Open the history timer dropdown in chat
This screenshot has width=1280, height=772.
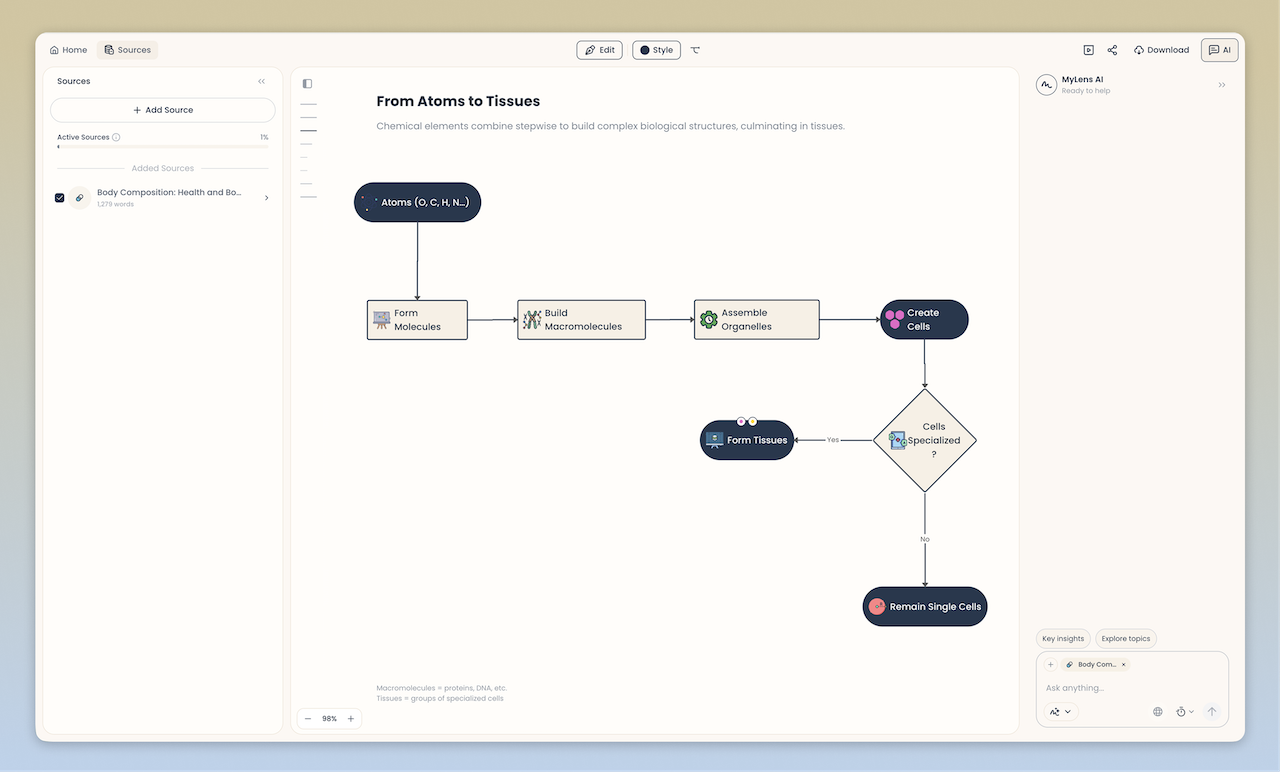pyautogui.click(x=1183, y=711)
